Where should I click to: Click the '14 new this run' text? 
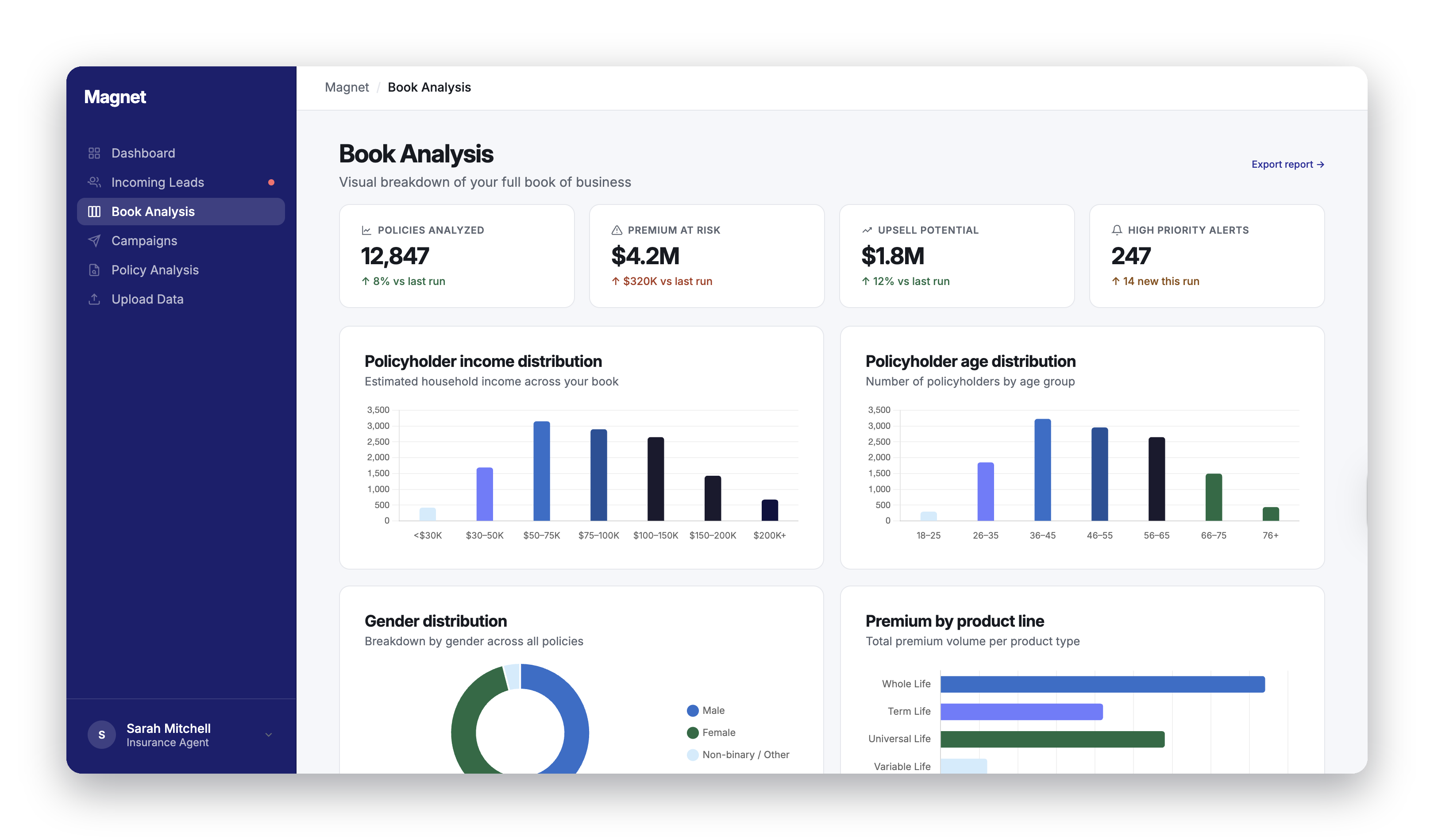pos(1161,281)
